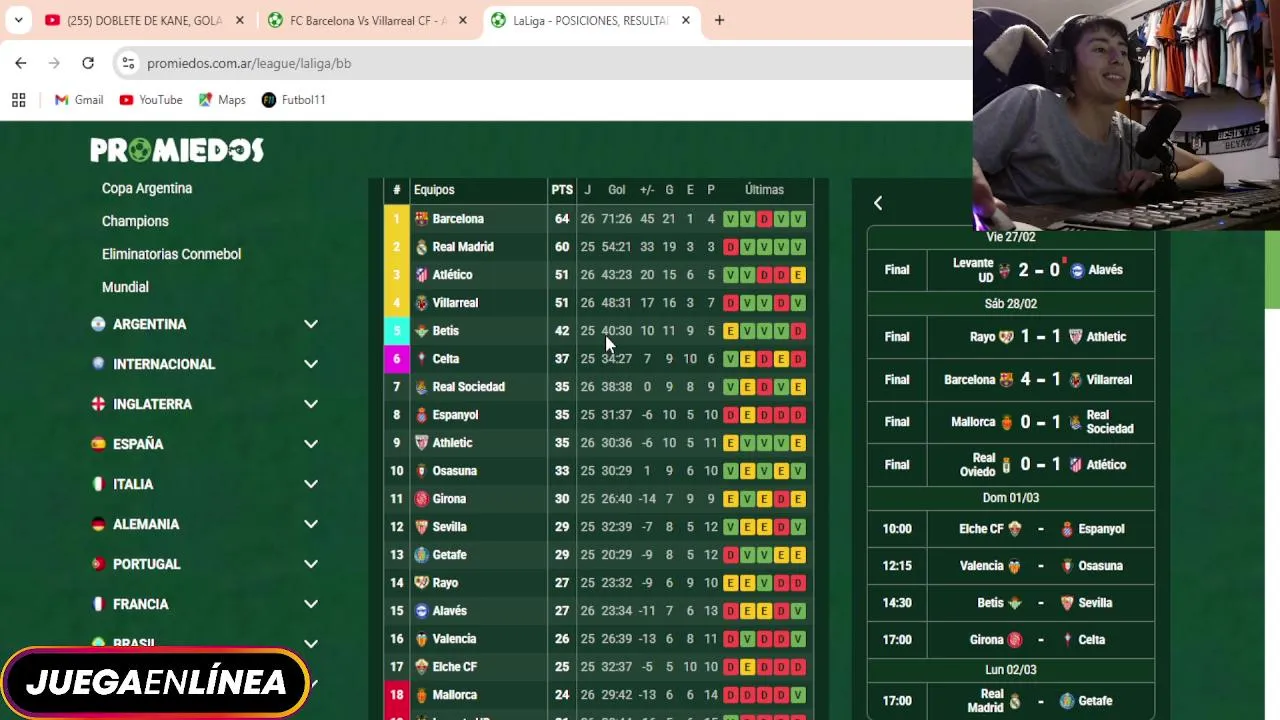1280x720 pixels.
Task: Expand the ESPAÑA section chevron
Action: pos(311,444)
